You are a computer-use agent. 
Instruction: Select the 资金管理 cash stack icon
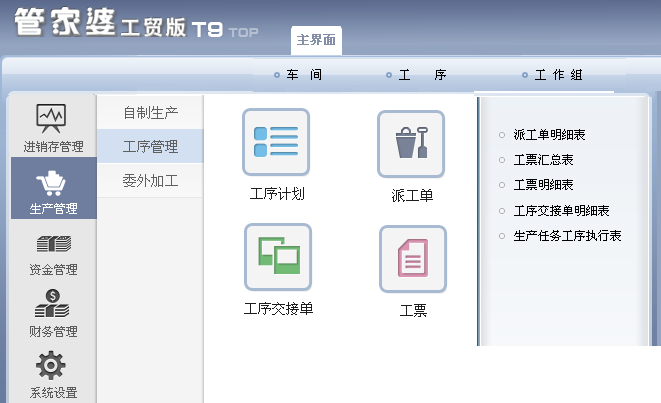tap(53, 244)
